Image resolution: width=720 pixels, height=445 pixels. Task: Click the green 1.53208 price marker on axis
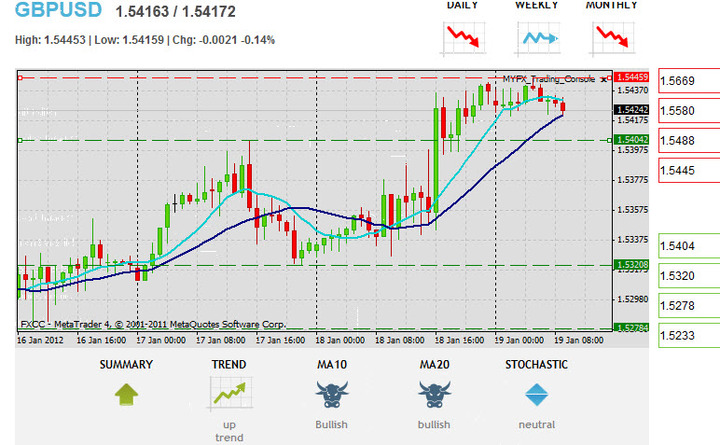tap(631, 265)
